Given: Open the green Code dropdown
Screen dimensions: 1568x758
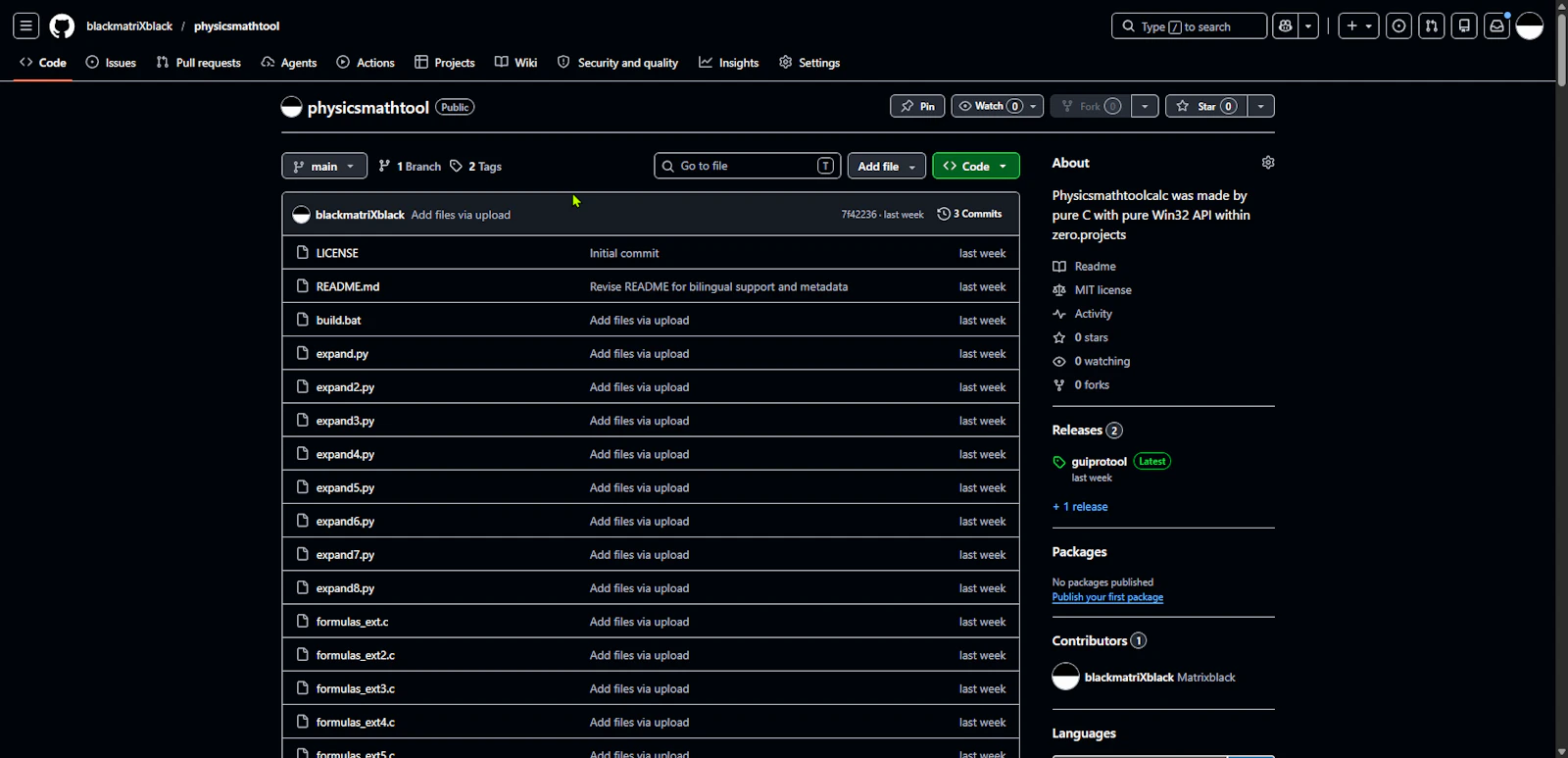Looking at the screenshot, I should (x=975, y=166).
